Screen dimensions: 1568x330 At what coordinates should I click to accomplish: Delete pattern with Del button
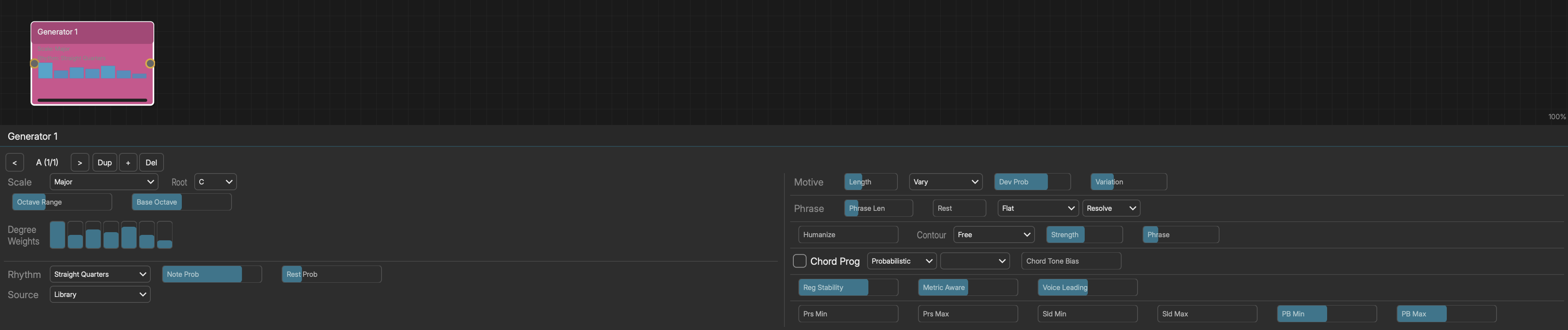click(x=152, y=162)
